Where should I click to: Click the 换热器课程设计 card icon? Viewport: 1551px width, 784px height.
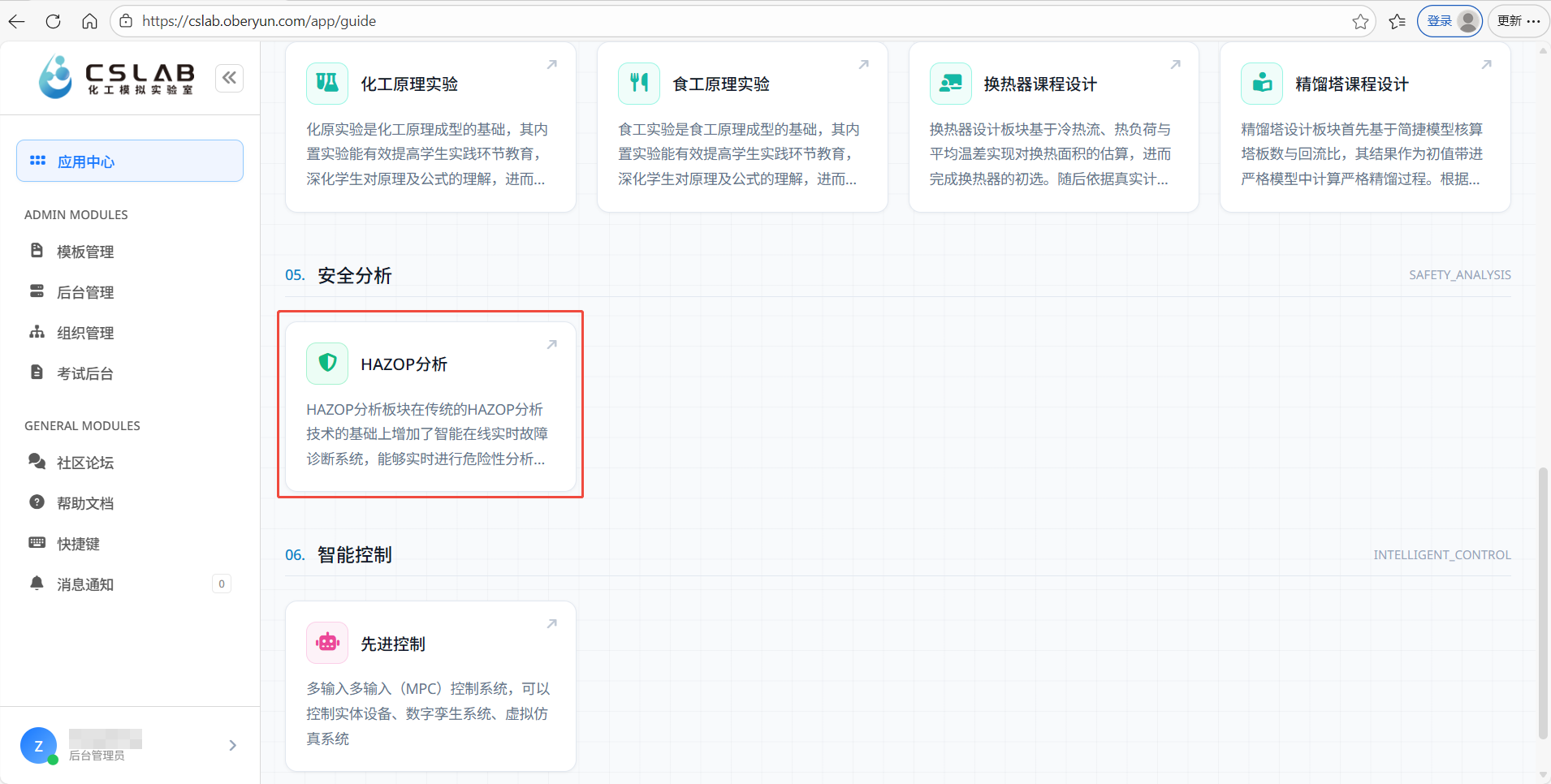[951, 83]
